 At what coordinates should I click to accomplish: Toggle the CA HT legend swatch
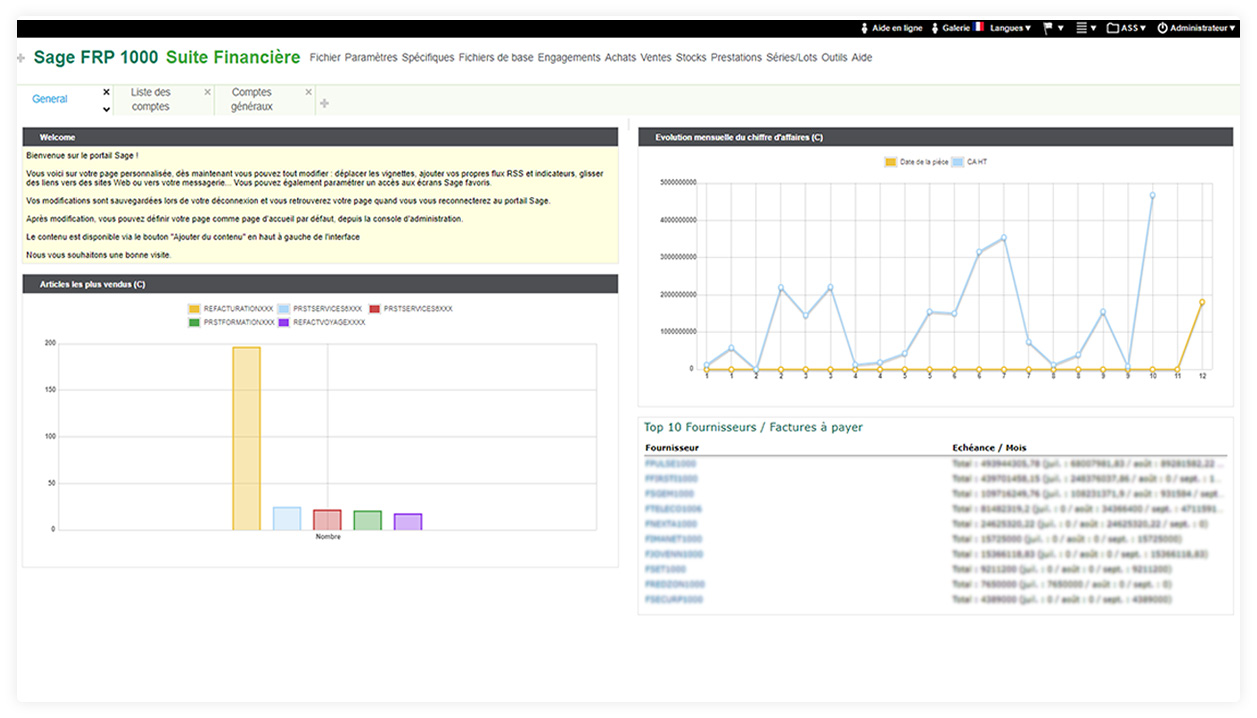957,162
